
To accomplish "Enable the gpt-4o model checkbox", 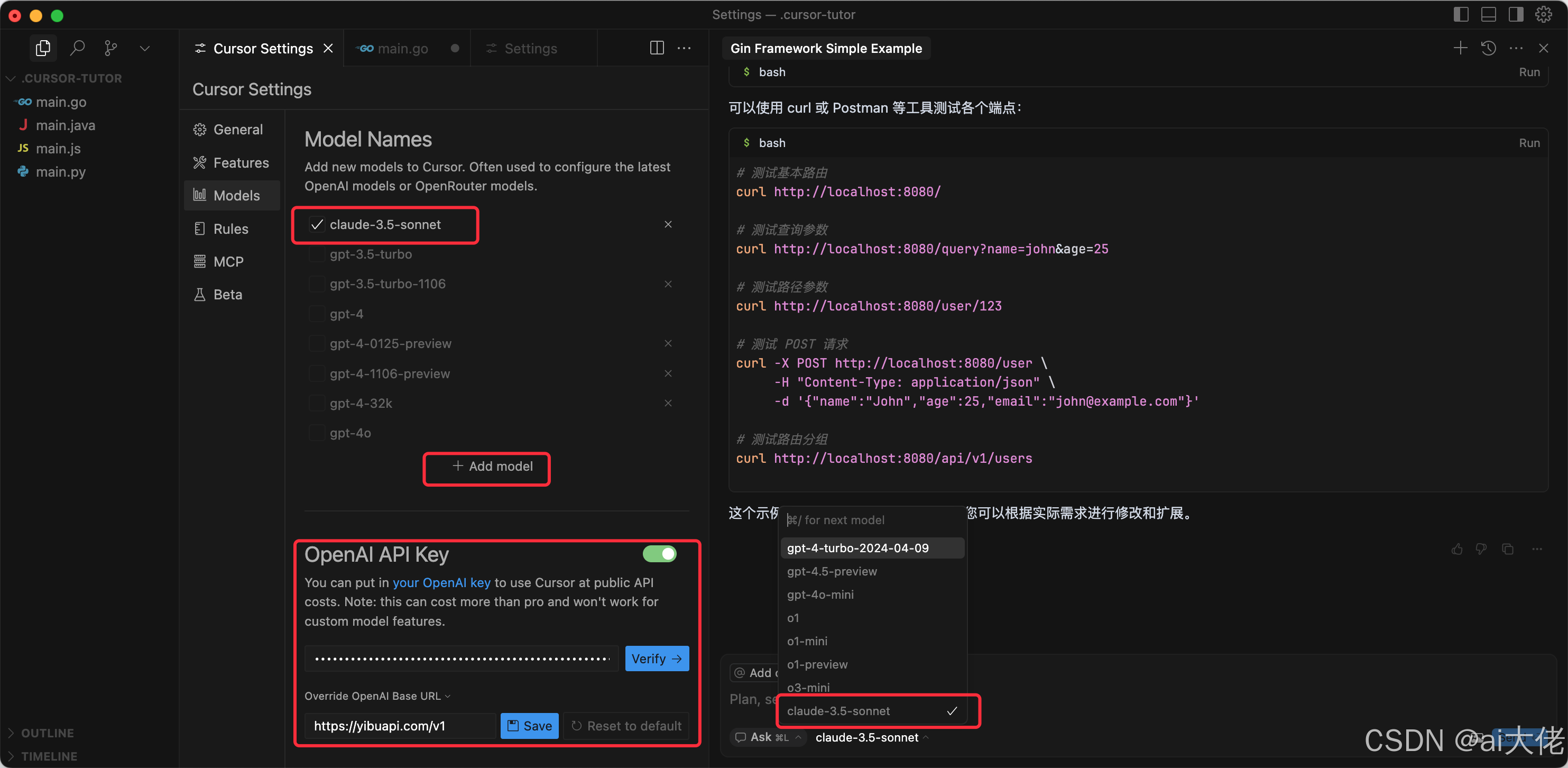I will pyautogui.click(x=317, y=433).
